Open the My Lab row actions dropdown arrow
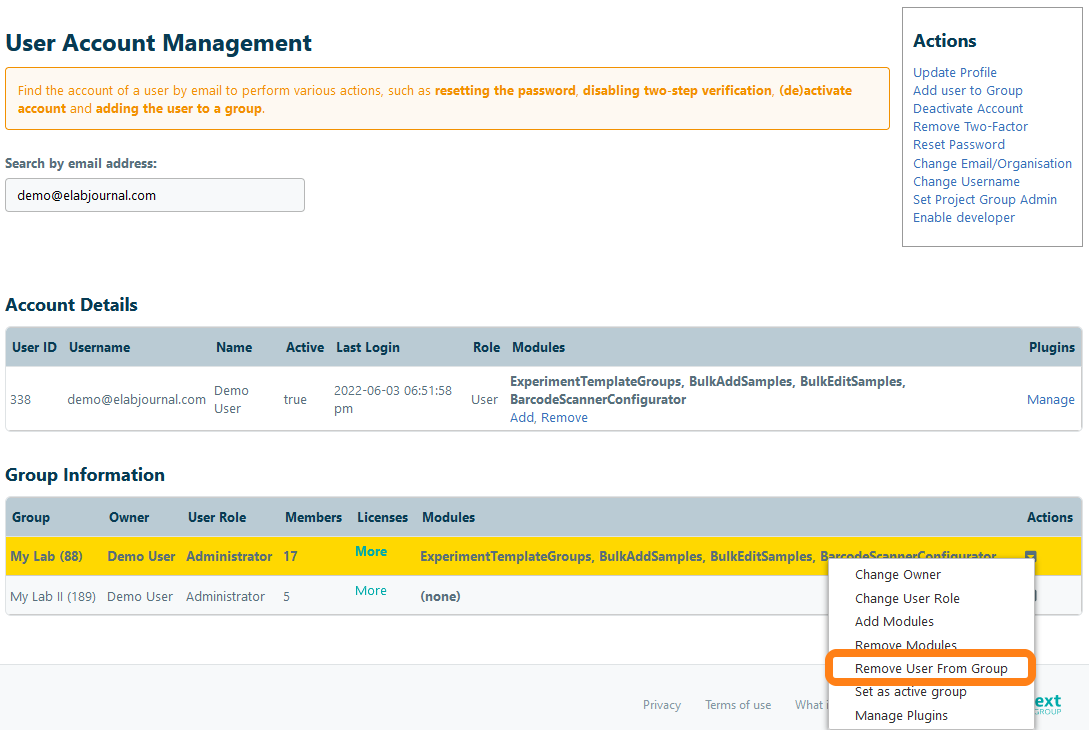1089x730 pixels. pyautogui.click(x=1030, y=556)
